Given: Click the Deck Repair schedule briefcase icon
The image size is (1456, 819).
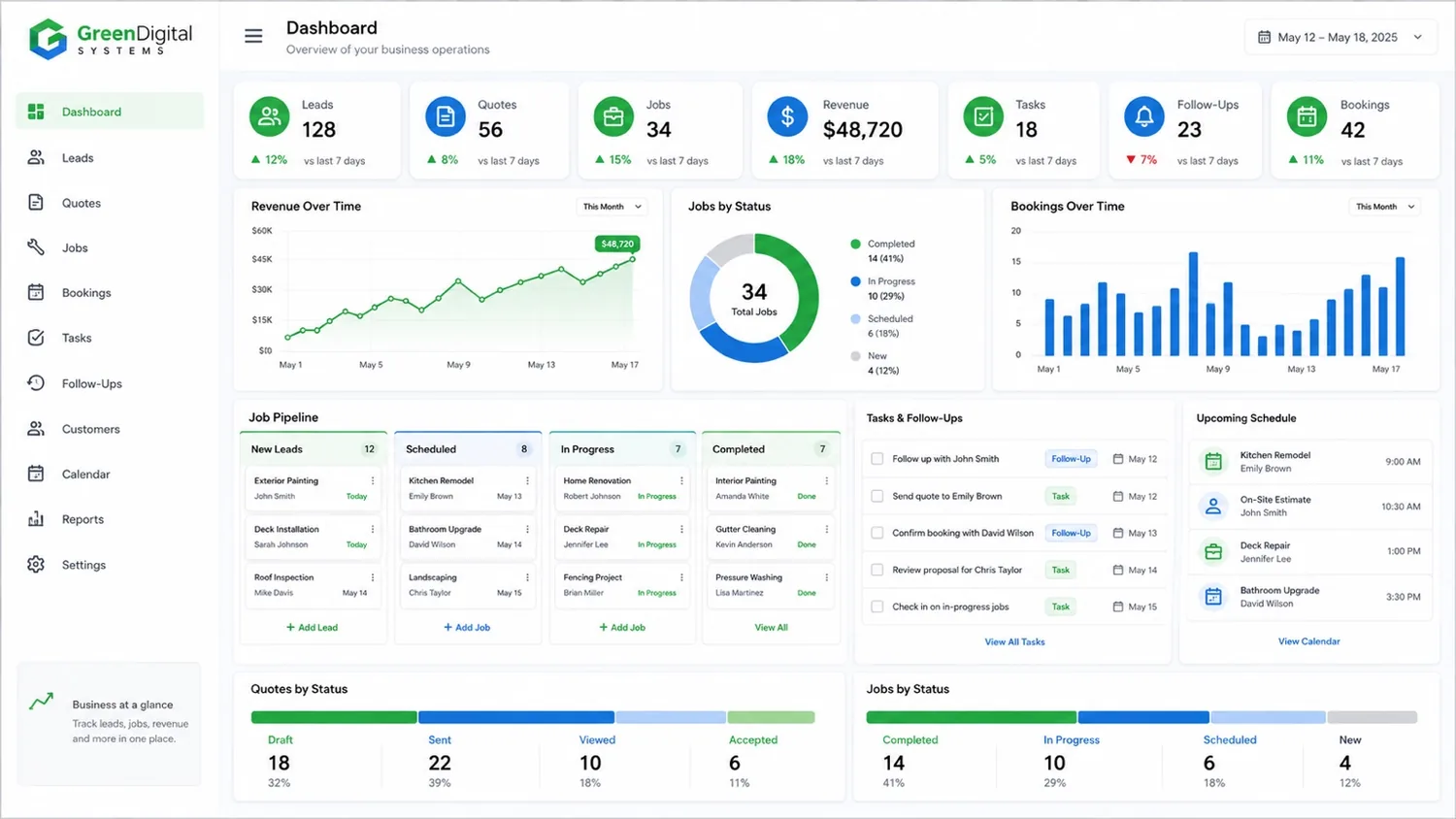Looking at the screenshot, I should point(1213,552).
